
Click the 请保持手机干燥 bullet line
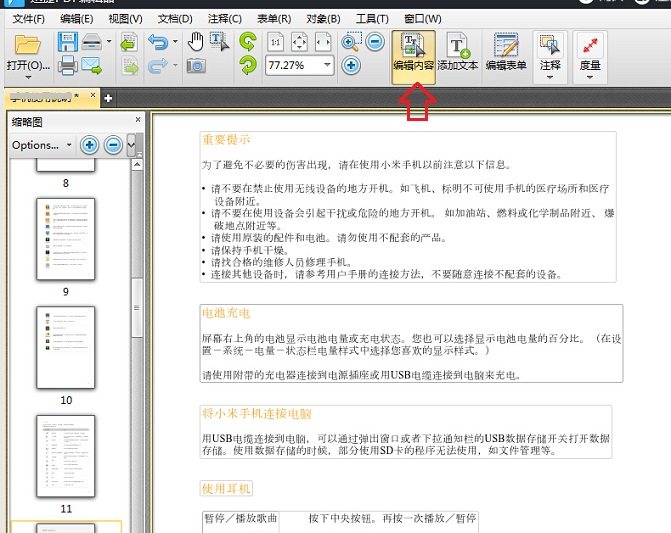click(x=250, y=250)
